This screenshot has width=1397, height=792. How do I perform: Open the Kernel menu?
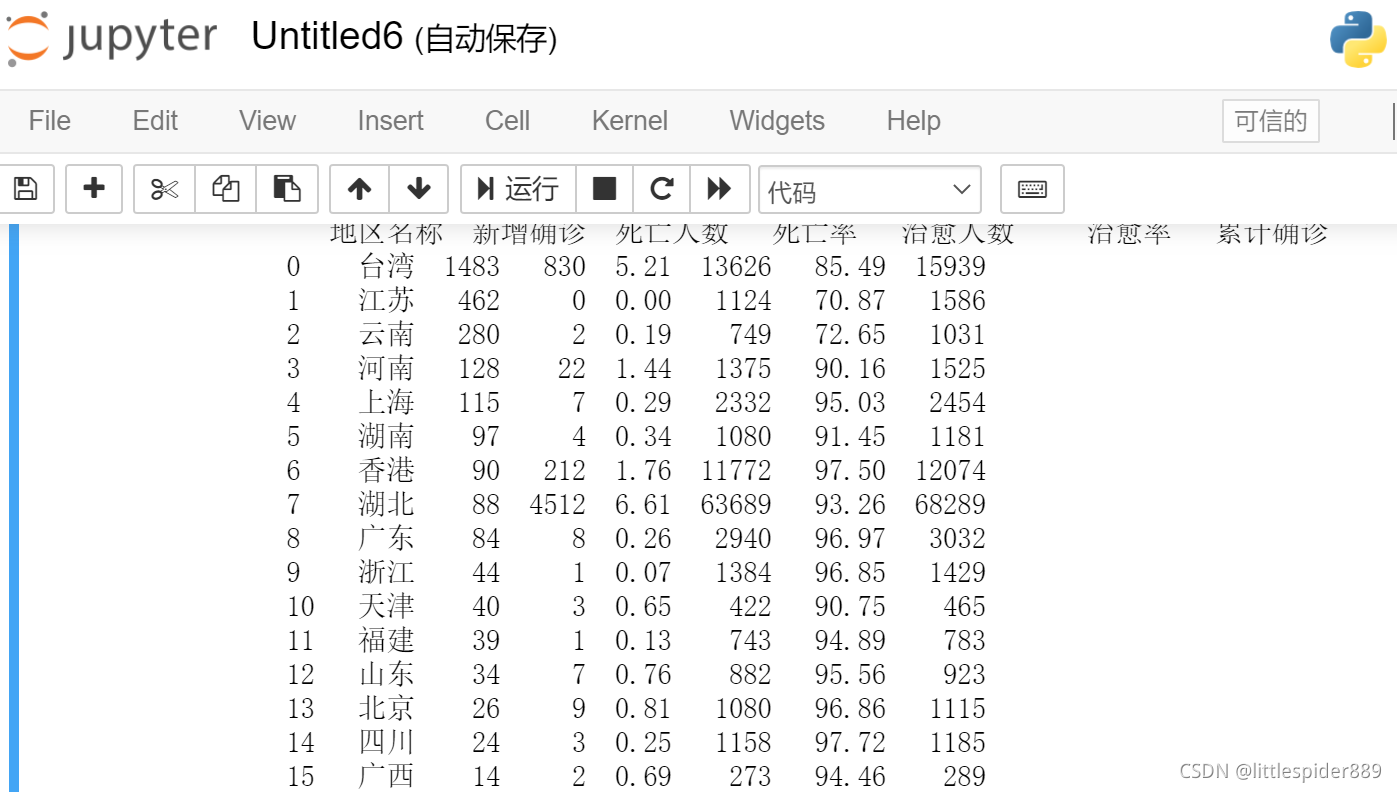point(629,120)
